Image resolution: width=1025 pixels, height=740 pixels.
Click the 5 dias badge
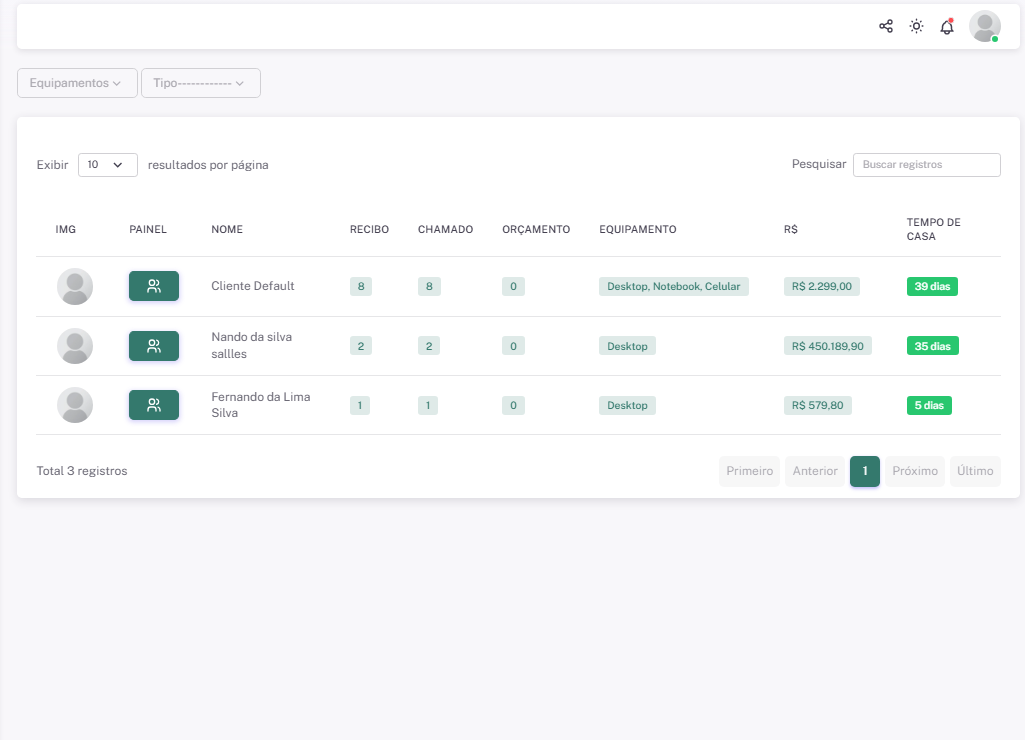click(929, 405)
